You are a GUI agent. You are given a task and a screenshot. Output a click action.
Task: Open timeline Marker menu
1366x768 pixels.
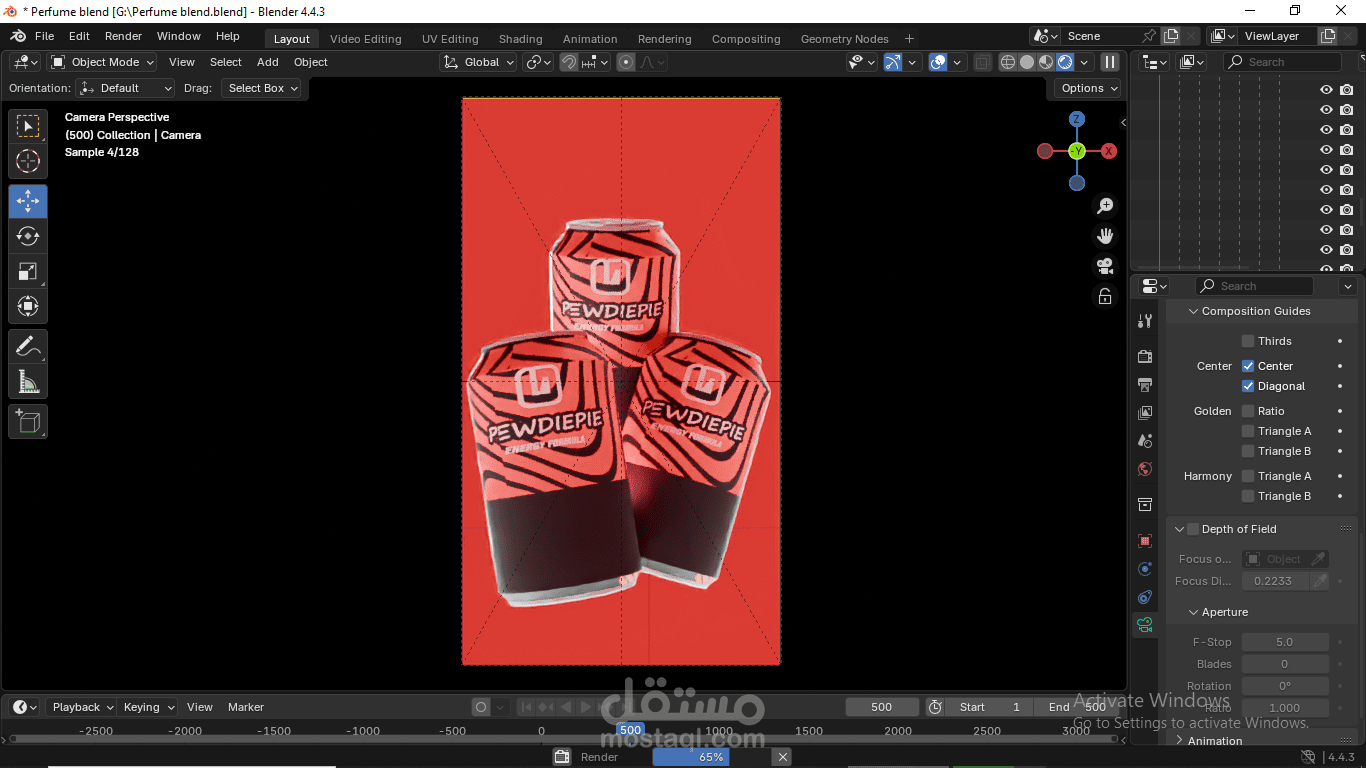pos(246,707)
